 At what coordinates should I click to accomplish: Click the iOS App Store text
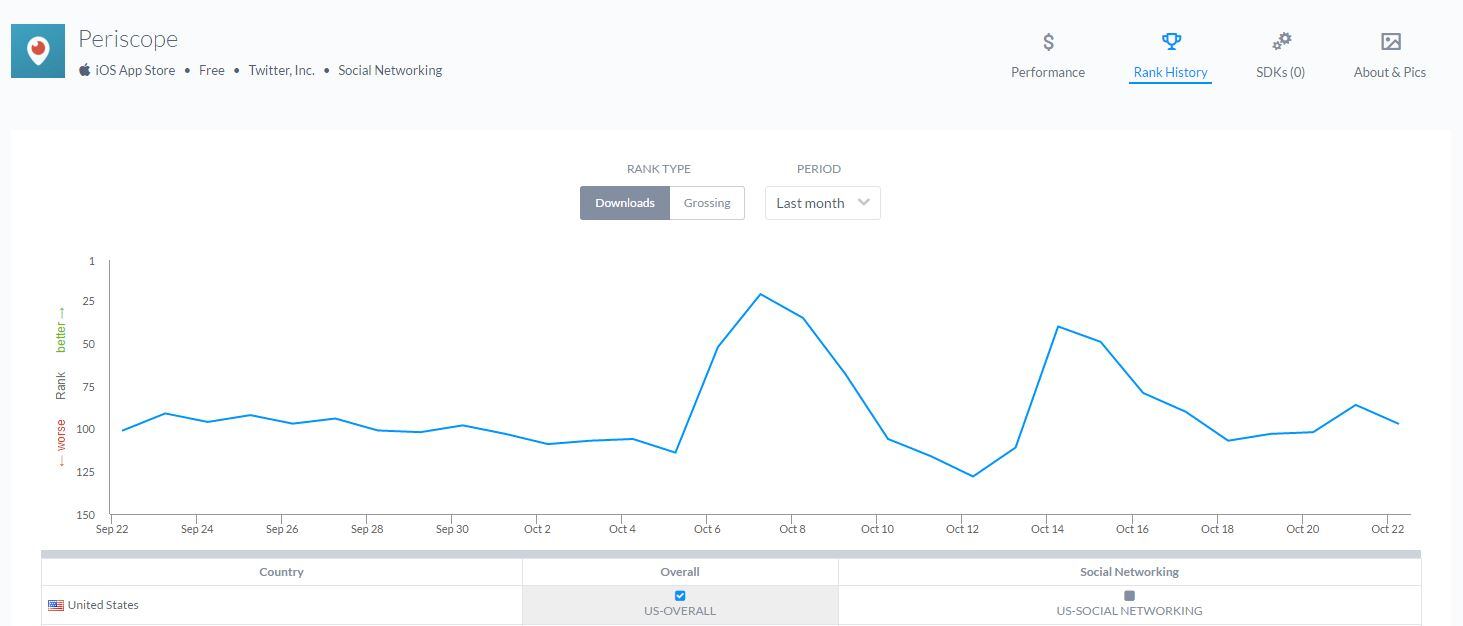(135, 70)
